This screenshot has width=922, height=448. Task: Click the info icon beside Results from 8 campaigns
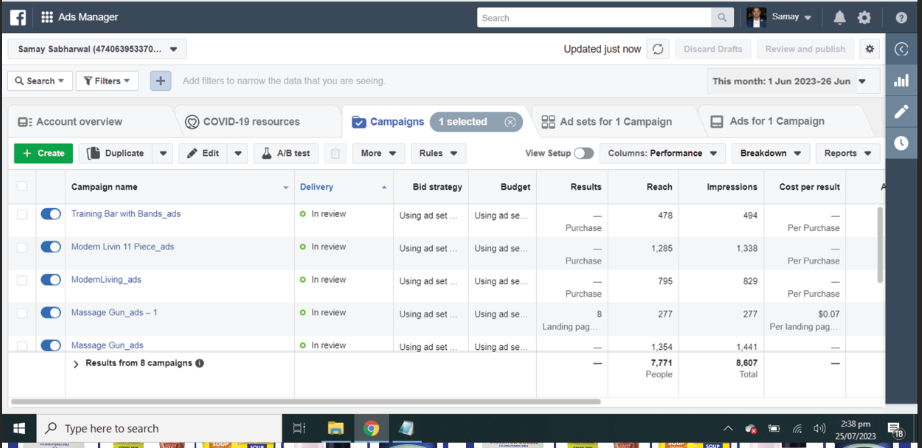click(x=199, y=363)
